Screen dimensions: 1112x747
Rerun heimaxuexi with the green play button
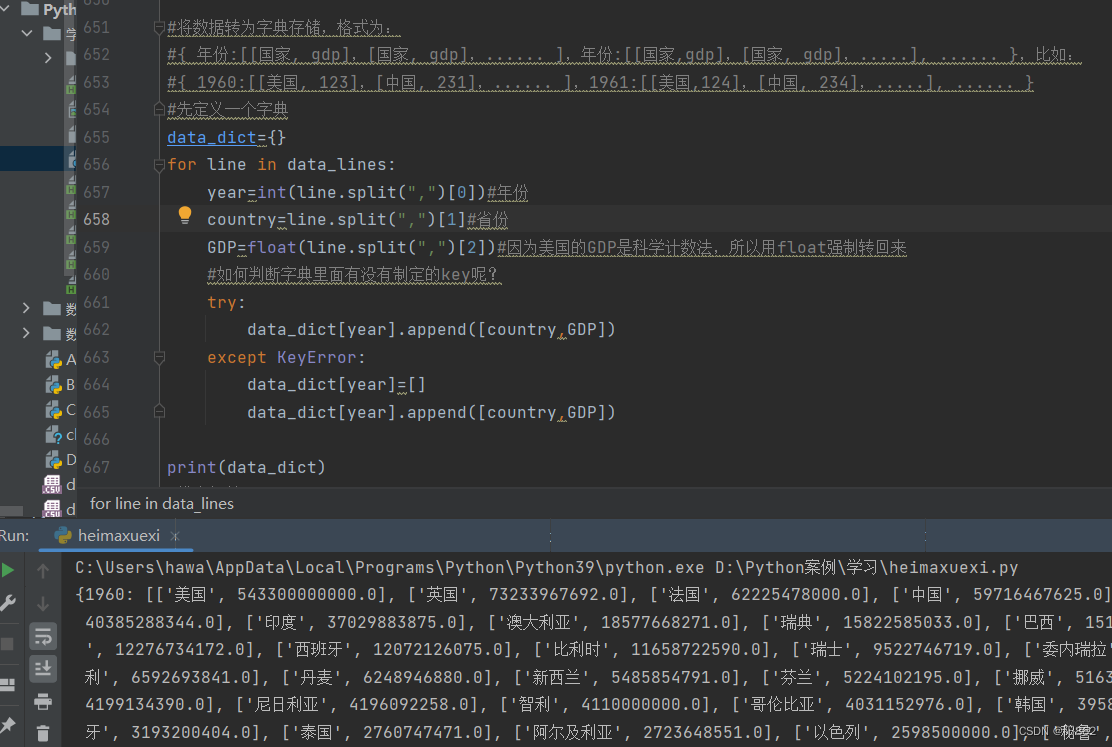[x=7, y=570]
